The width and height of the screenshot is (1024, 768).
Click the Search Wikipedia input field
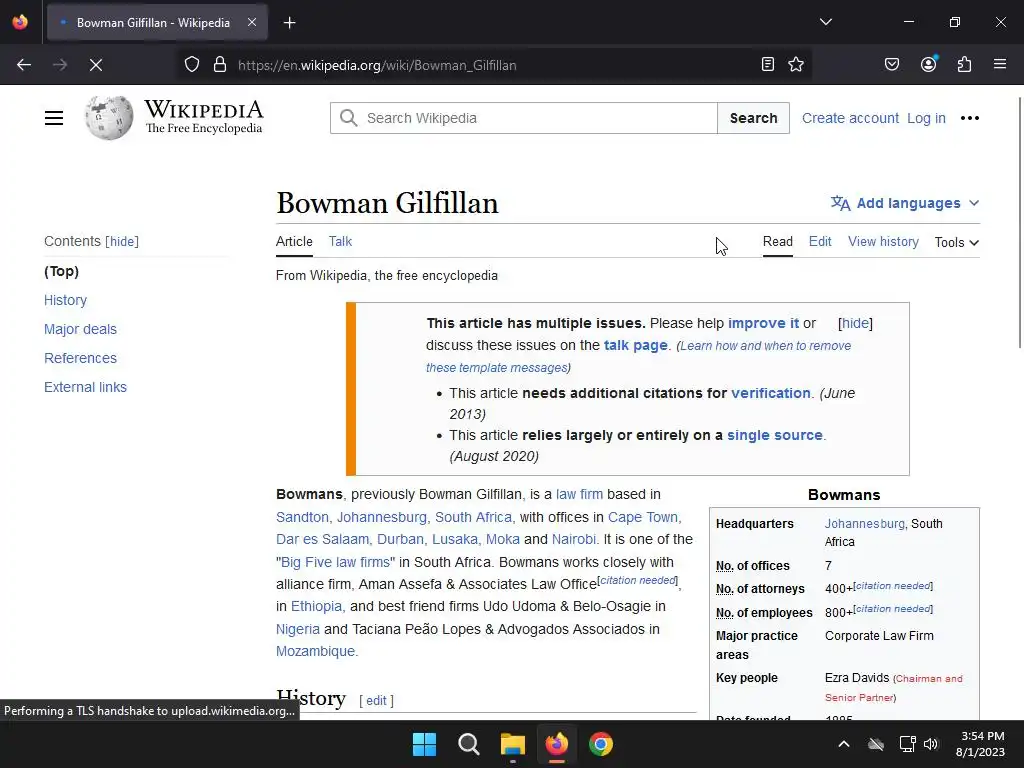tap(524, 118)
